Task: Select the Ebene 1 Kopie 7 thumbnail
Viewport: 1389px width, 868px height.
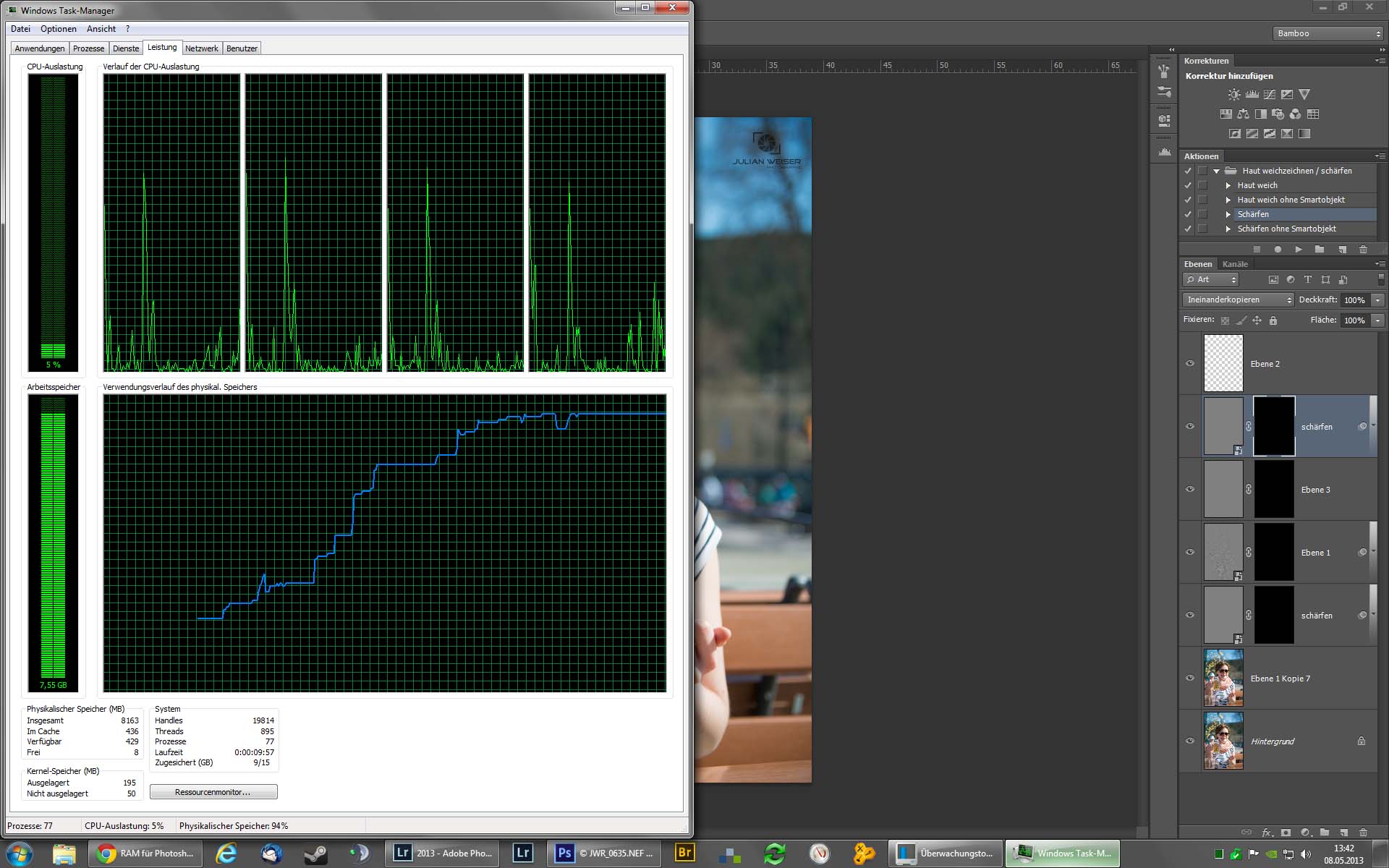Action: 1223,678
